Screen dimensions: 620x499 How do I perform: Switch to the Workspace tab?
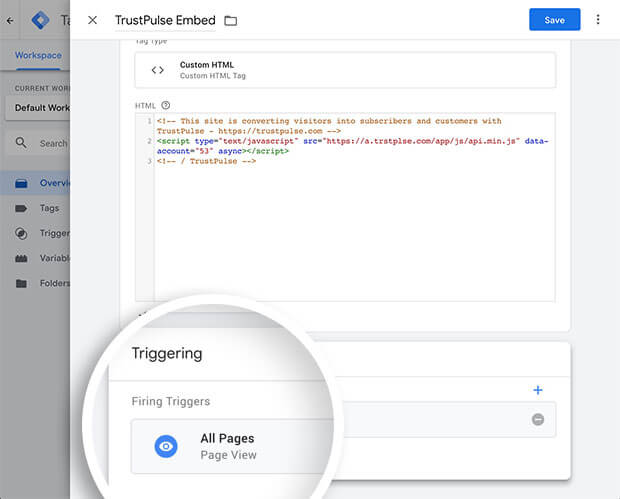pyautogui.click(x=38, y=55)
